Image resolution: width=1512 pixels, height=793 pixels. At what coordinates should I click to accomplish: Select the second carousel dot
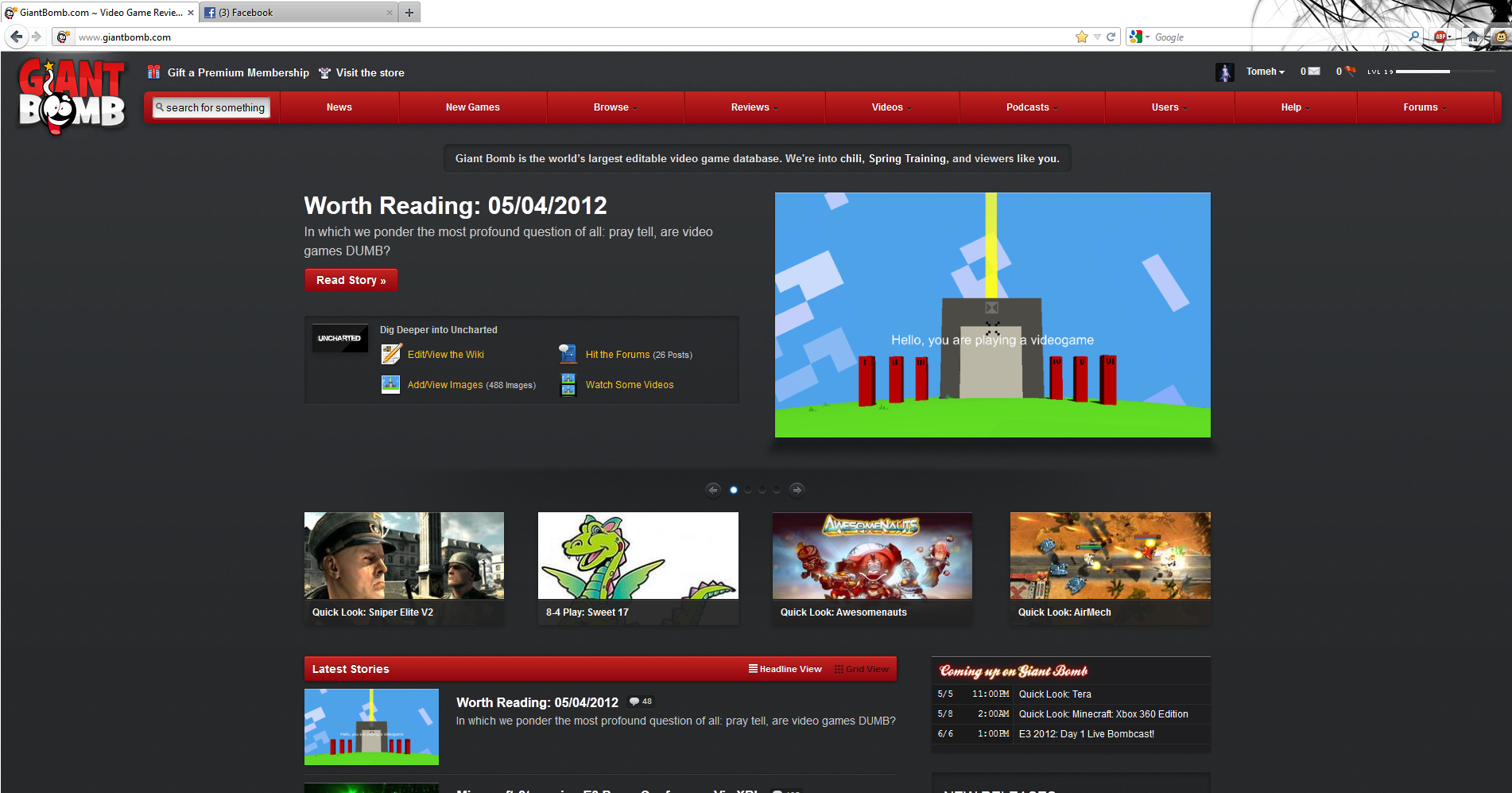click(748, 490)
